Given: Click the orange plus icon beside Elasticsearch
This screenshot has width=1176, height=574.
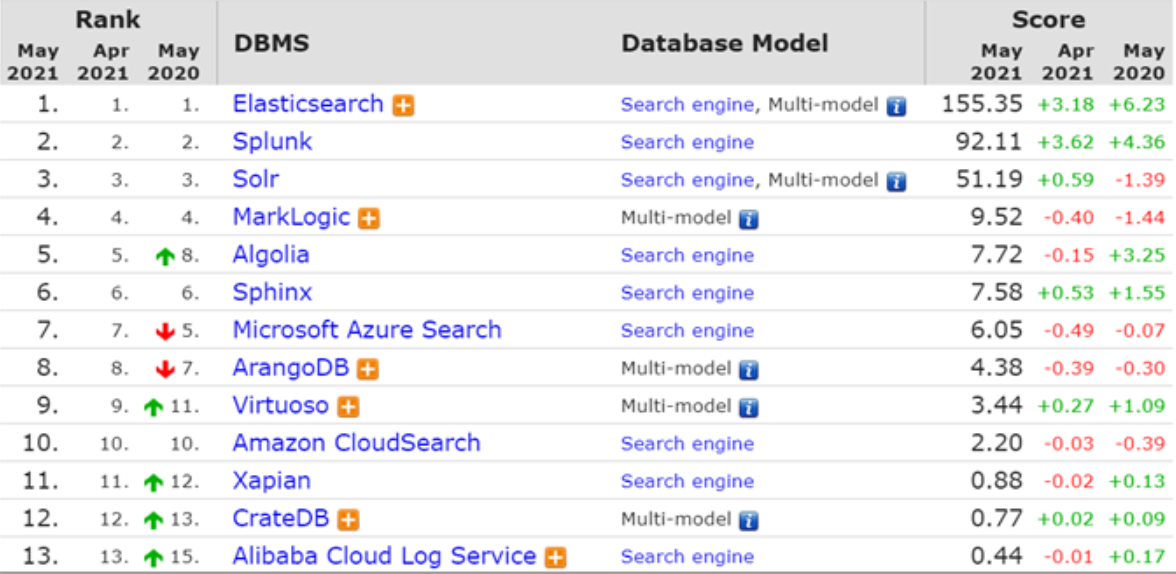Looking at the screenshot, I should point(403,105).
